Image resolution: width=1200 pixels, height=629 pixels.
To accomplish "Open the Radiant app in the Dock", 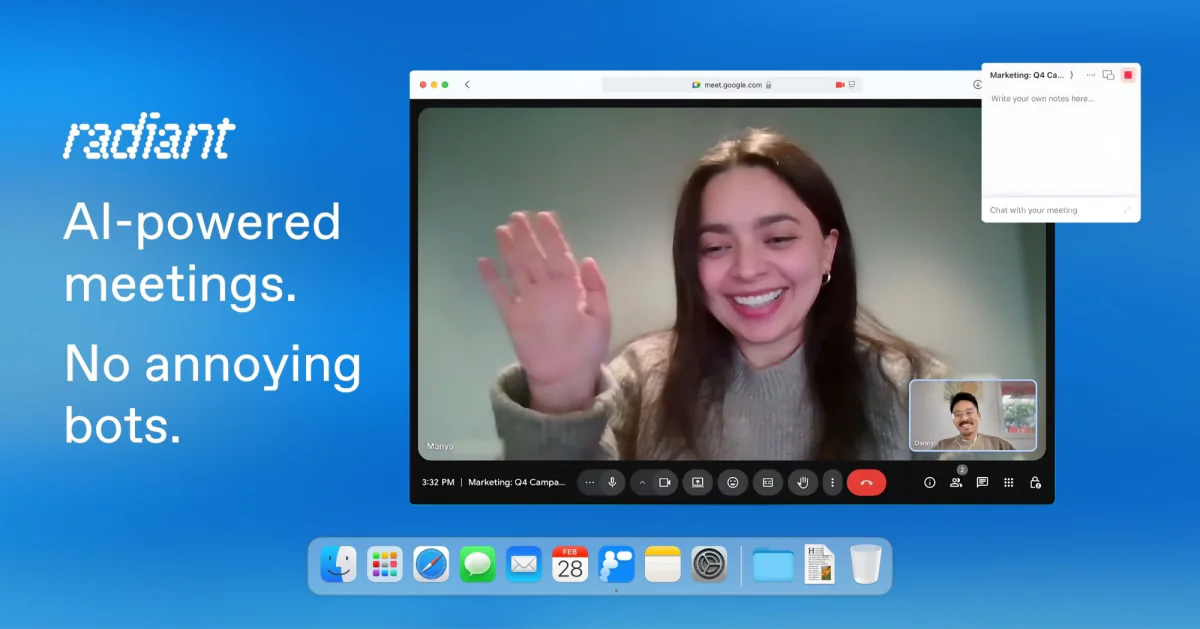I will (x=616, y=564).
